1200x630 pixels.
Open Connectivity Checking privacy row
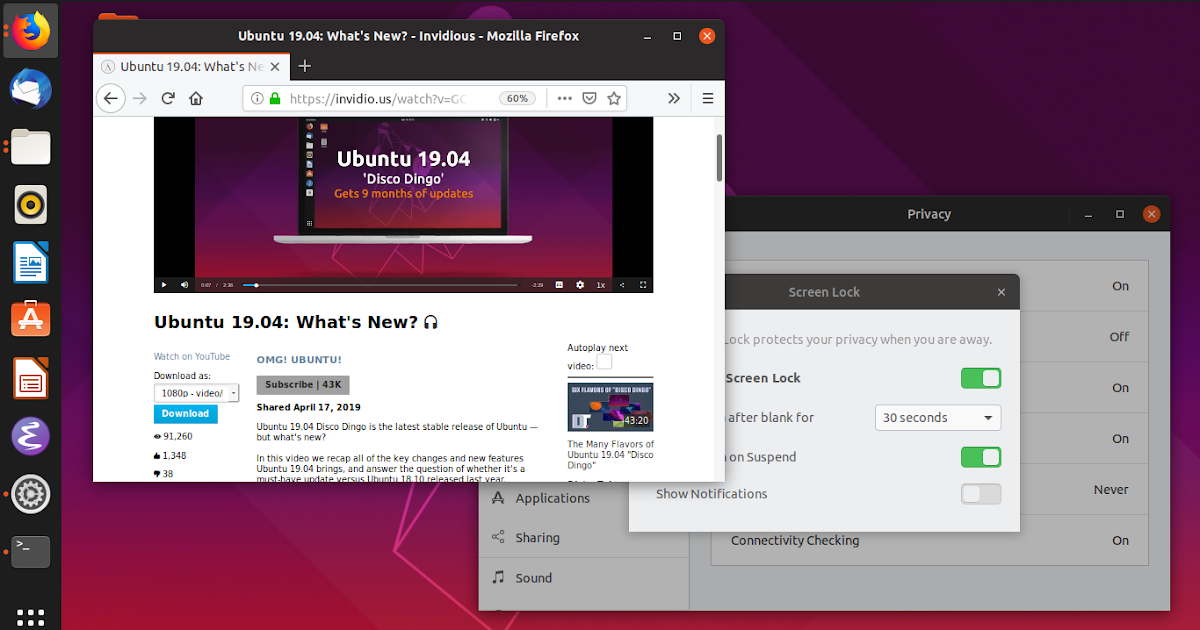930,540
